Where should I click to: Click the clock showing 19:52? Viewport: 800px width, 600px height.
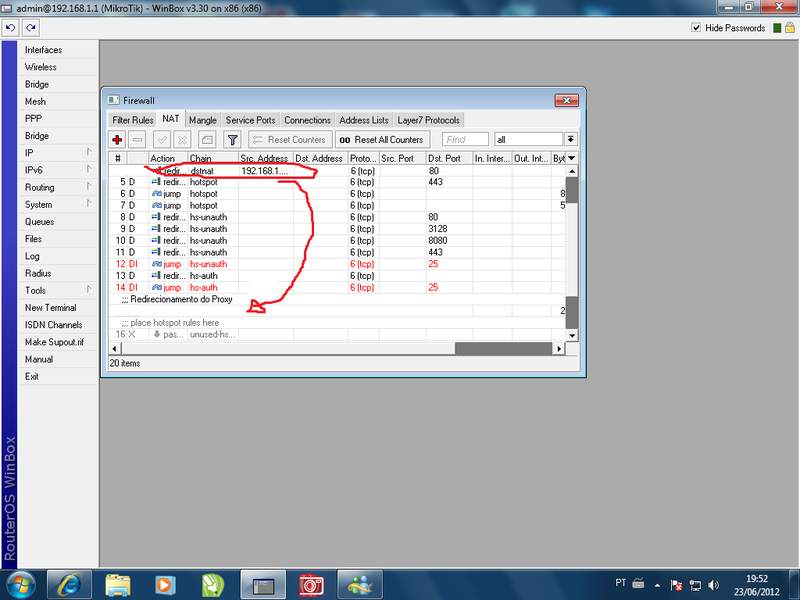coord(757,579)
